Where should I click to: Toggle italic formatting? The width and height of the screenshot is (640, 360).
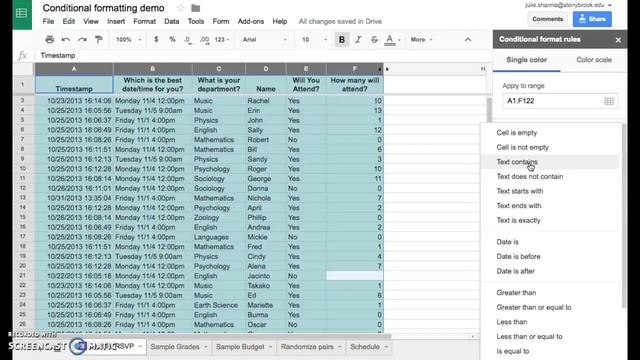click(358, 40)
